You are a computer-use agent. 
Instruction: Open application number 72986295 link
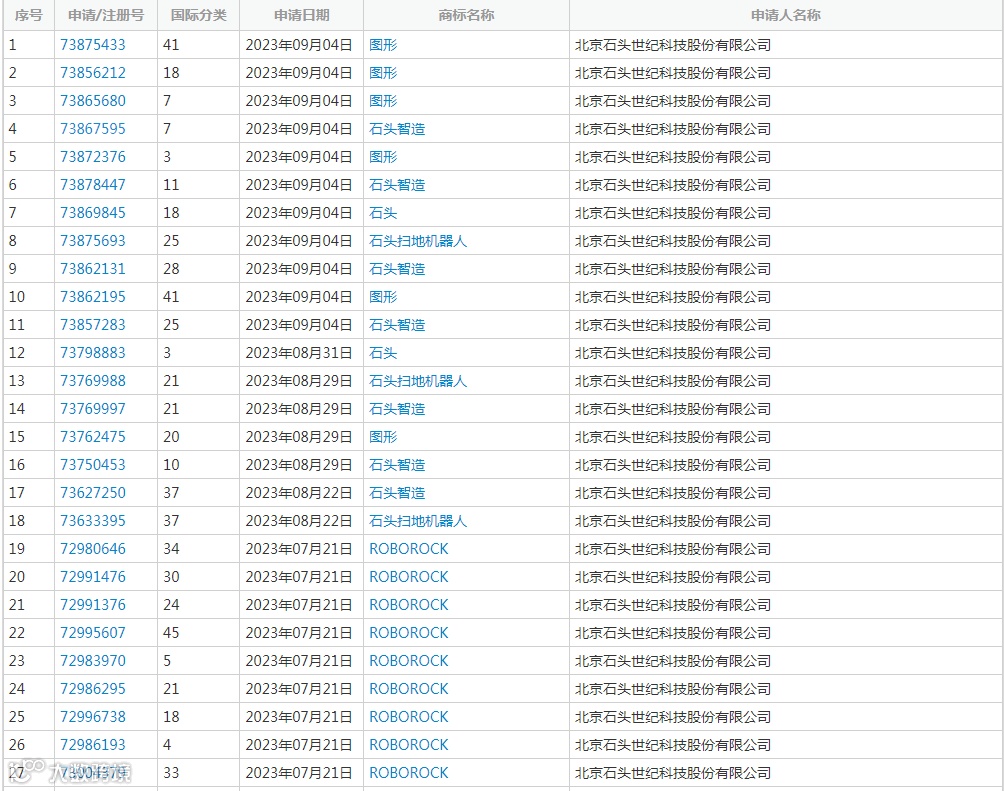[93, 689]
